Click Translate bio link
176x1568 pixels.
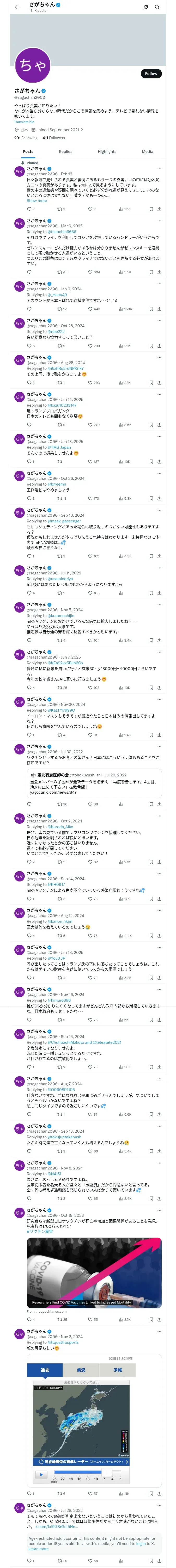coord(24,122)
